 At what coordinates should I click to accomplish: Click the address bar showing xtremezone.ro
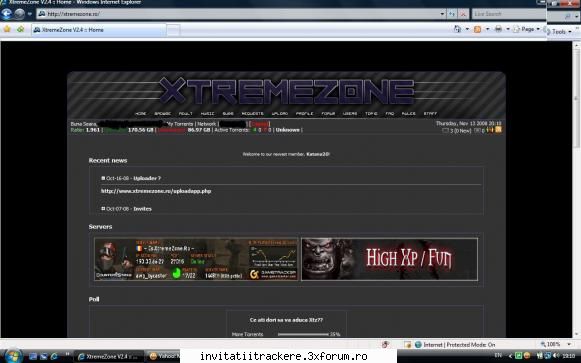pyautogui.click(x=238, y=14)
